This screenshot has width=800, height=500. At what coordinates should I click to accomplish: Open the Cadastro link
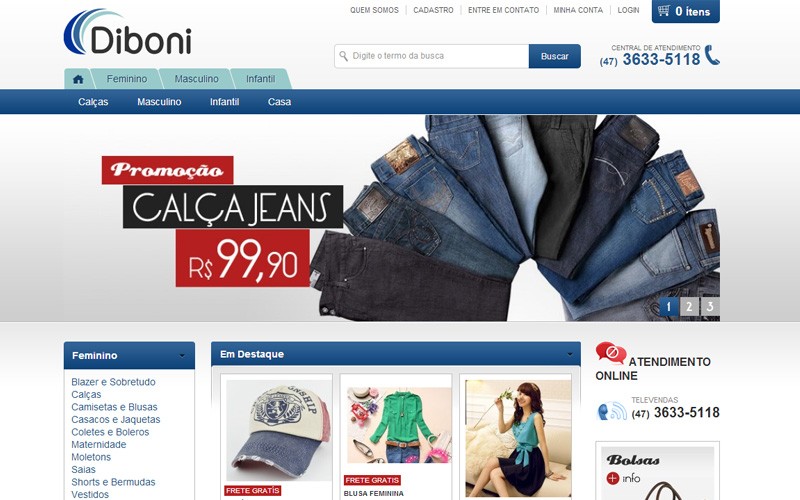[x=433, y=10]
